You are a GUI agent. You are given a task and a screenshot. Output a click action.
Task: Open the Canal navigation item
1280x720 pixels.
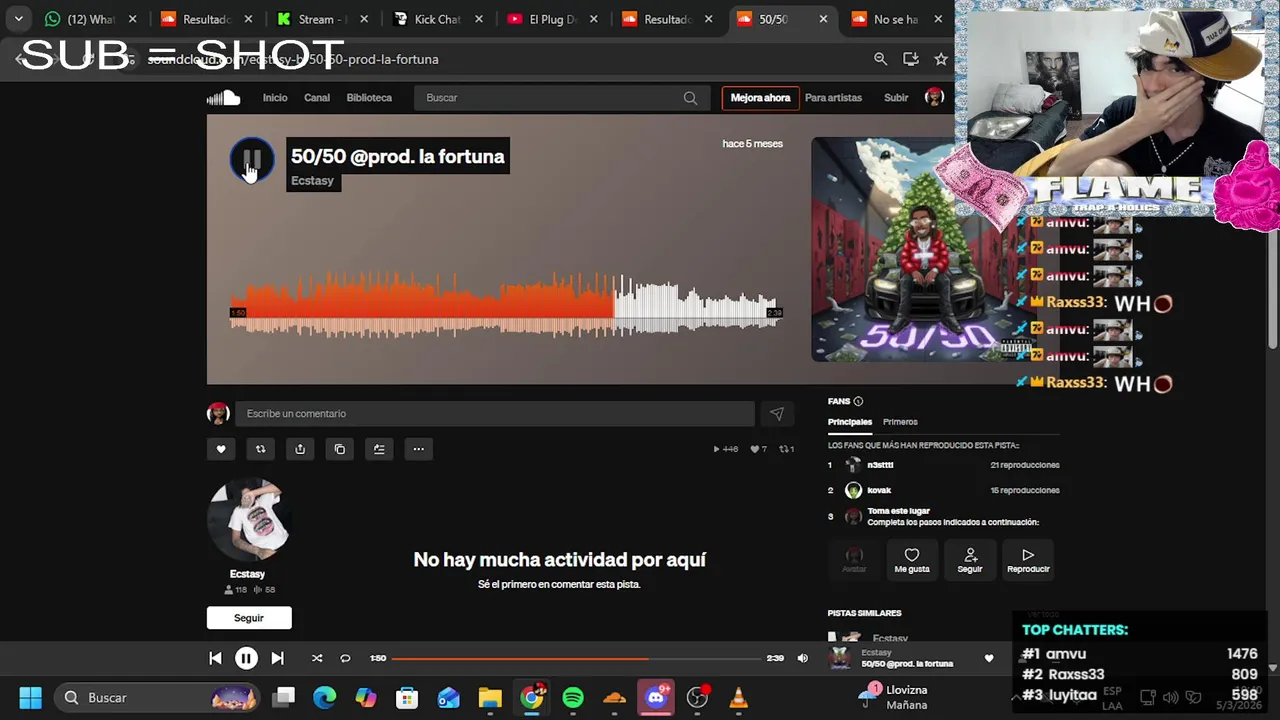coord(317,98)
